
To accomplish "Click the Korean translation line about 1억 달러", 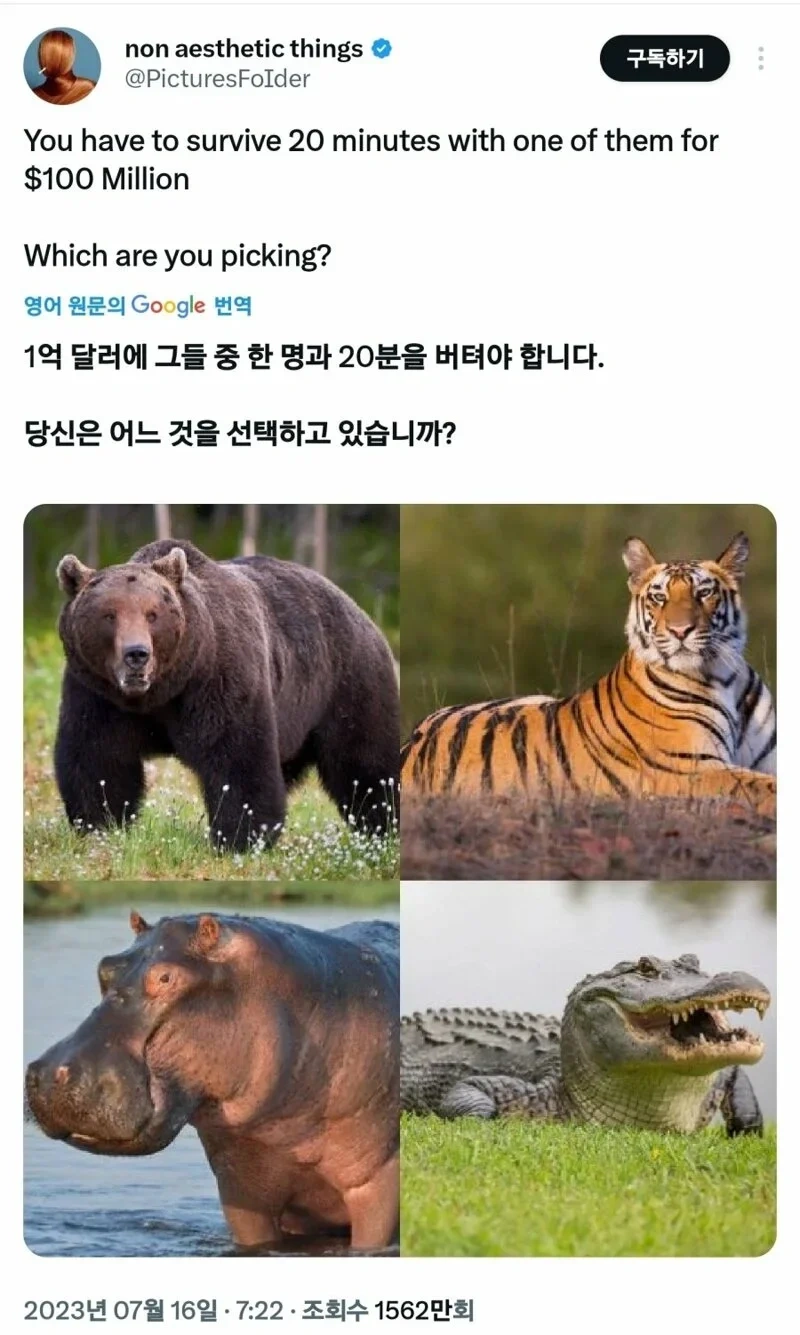I will [314, 355].
